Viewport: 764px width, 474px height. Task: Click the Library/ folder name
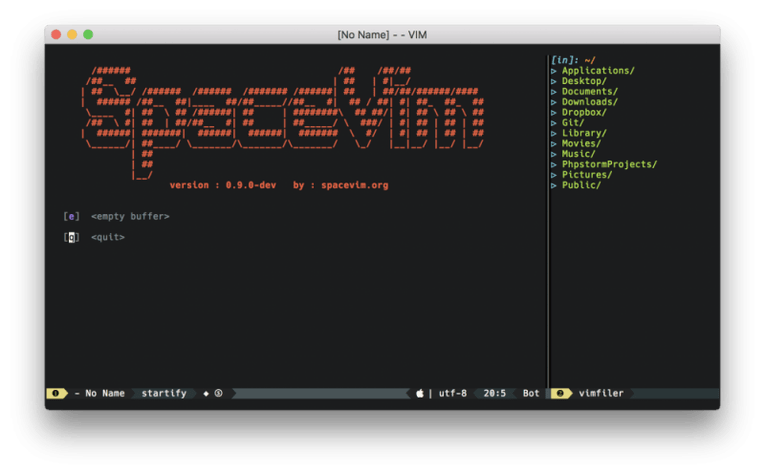[584, 133]
